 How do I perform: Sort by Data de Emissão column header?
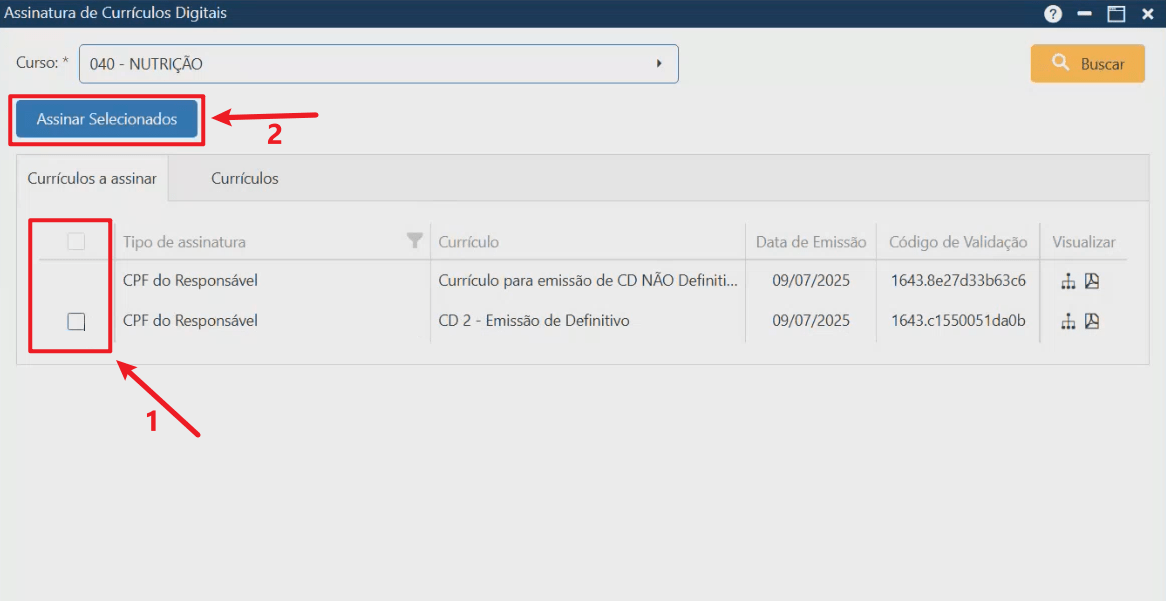click(x=811, y=242)
